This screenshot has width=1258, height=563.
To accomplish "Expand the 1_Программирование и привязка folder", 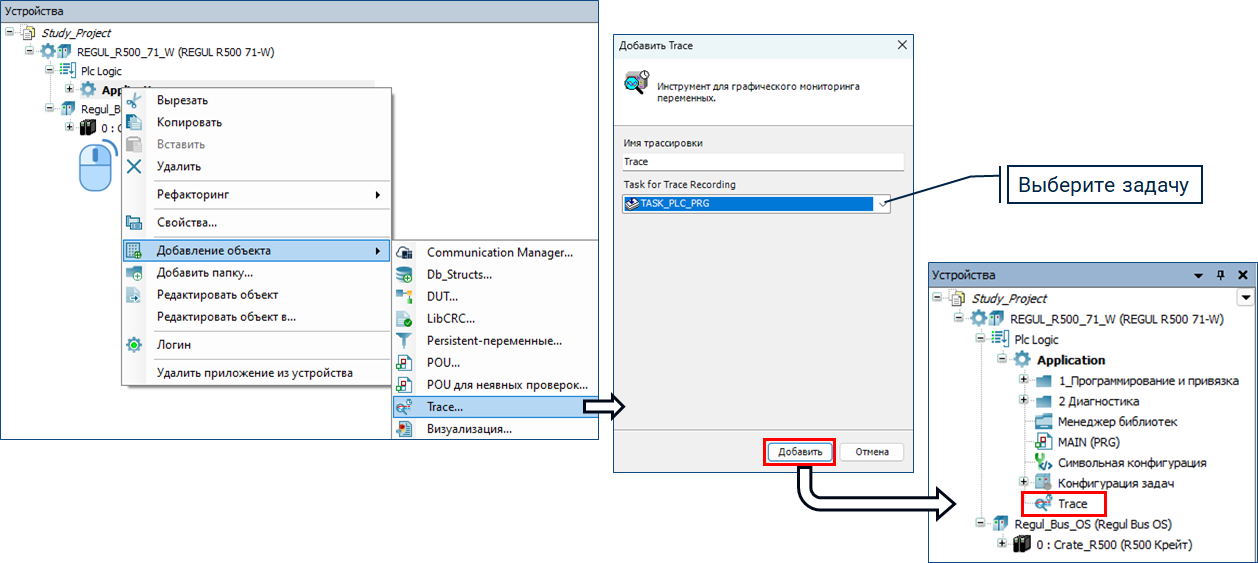I will [1023, 381].
